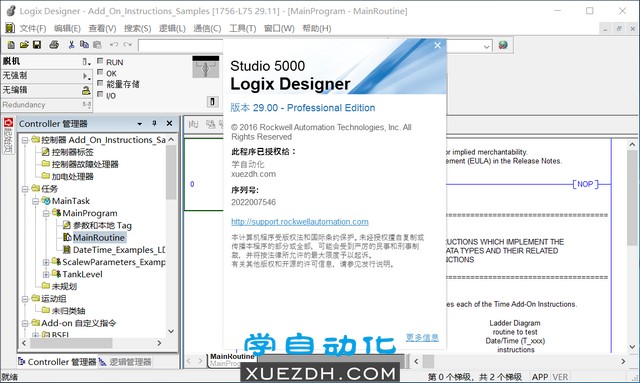Viewport: 640px width, 383px height.
Task: Select DateTime_Examples_LD routine in tree
Action: point(119,250)
